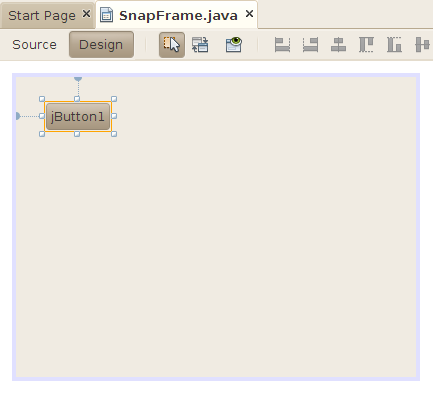Click the partially visible vertical center align icon
This screenshot has height=394, width=433.
[422, 45]
